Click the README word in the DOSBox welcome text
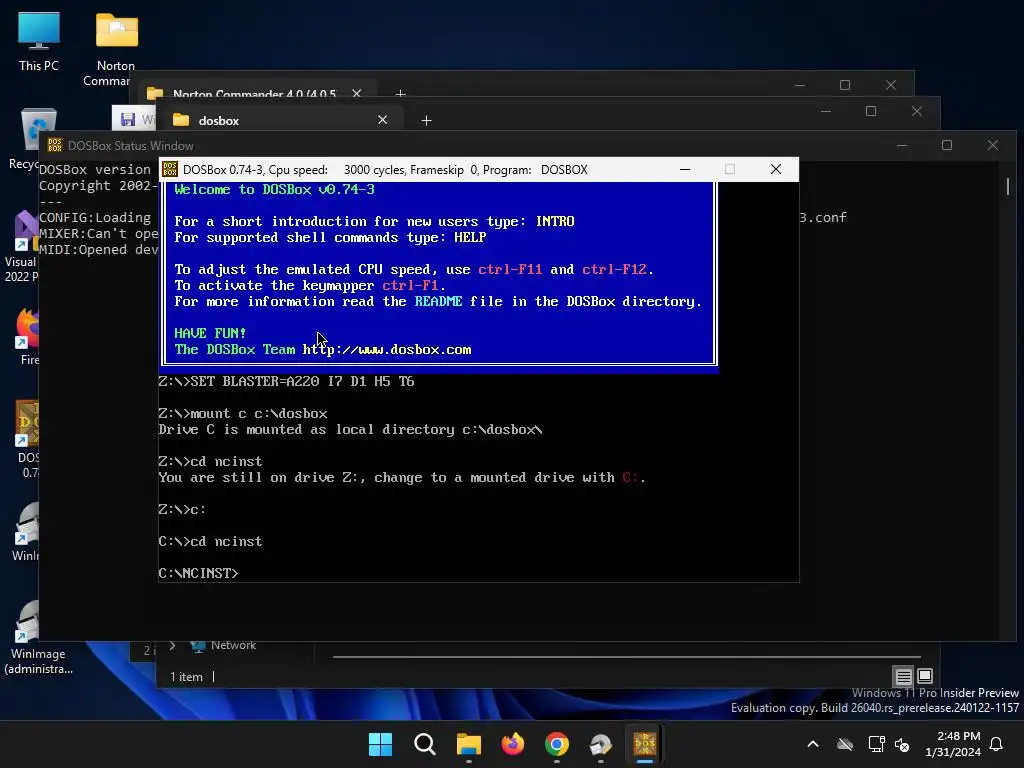Image resolution: width=1024 pixels, height=768 pixels. coord(438,301)
